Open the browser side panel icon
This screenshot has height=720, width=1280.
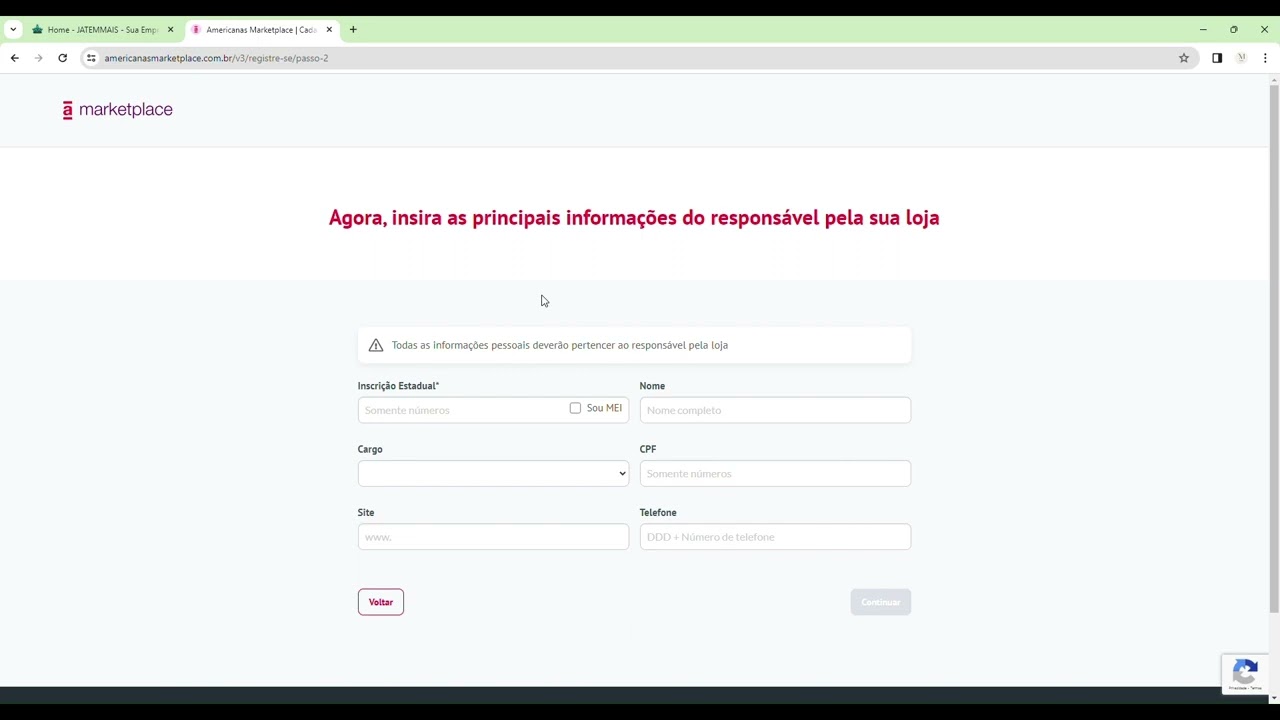[1217, 58]
